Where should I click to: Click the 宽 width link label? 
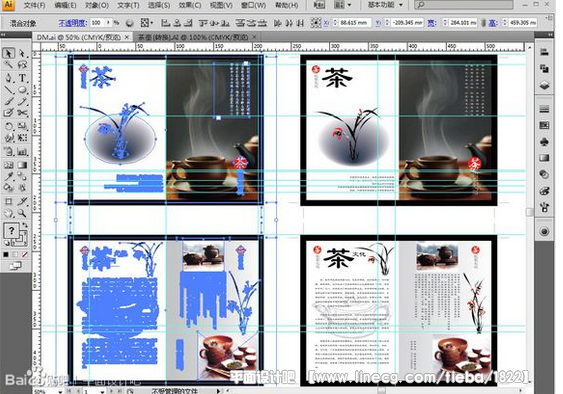pos(431,23)
